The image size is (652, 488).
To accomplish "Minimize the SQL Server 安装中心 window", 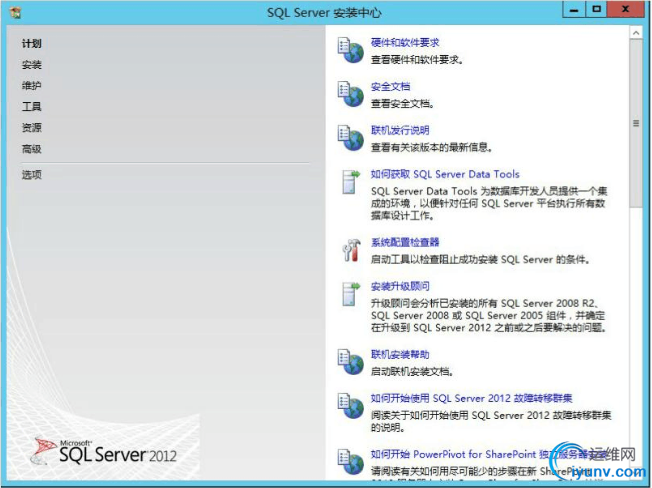I will point(574,9).
